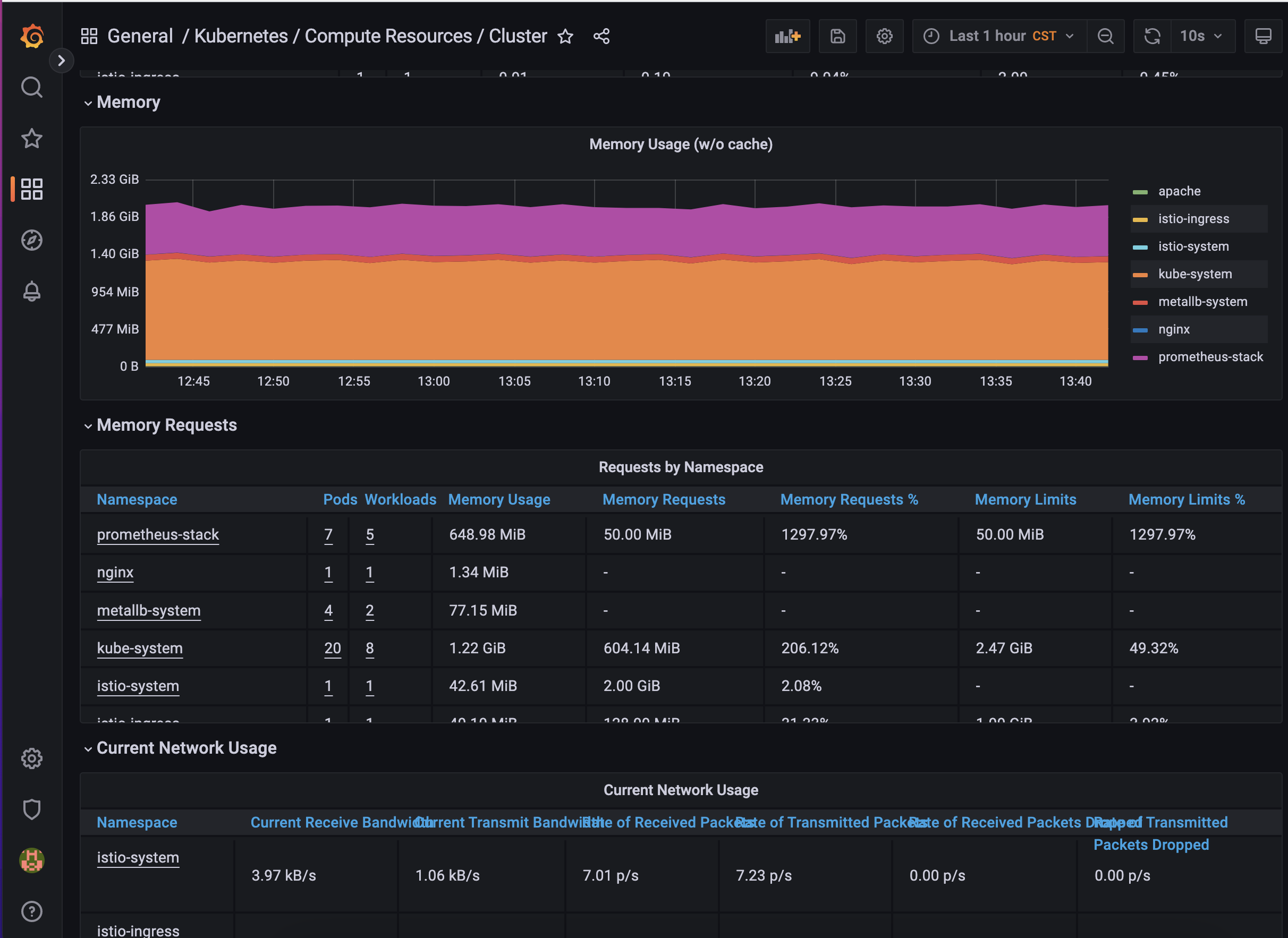Open the Explore compass in sidebar

32,240
